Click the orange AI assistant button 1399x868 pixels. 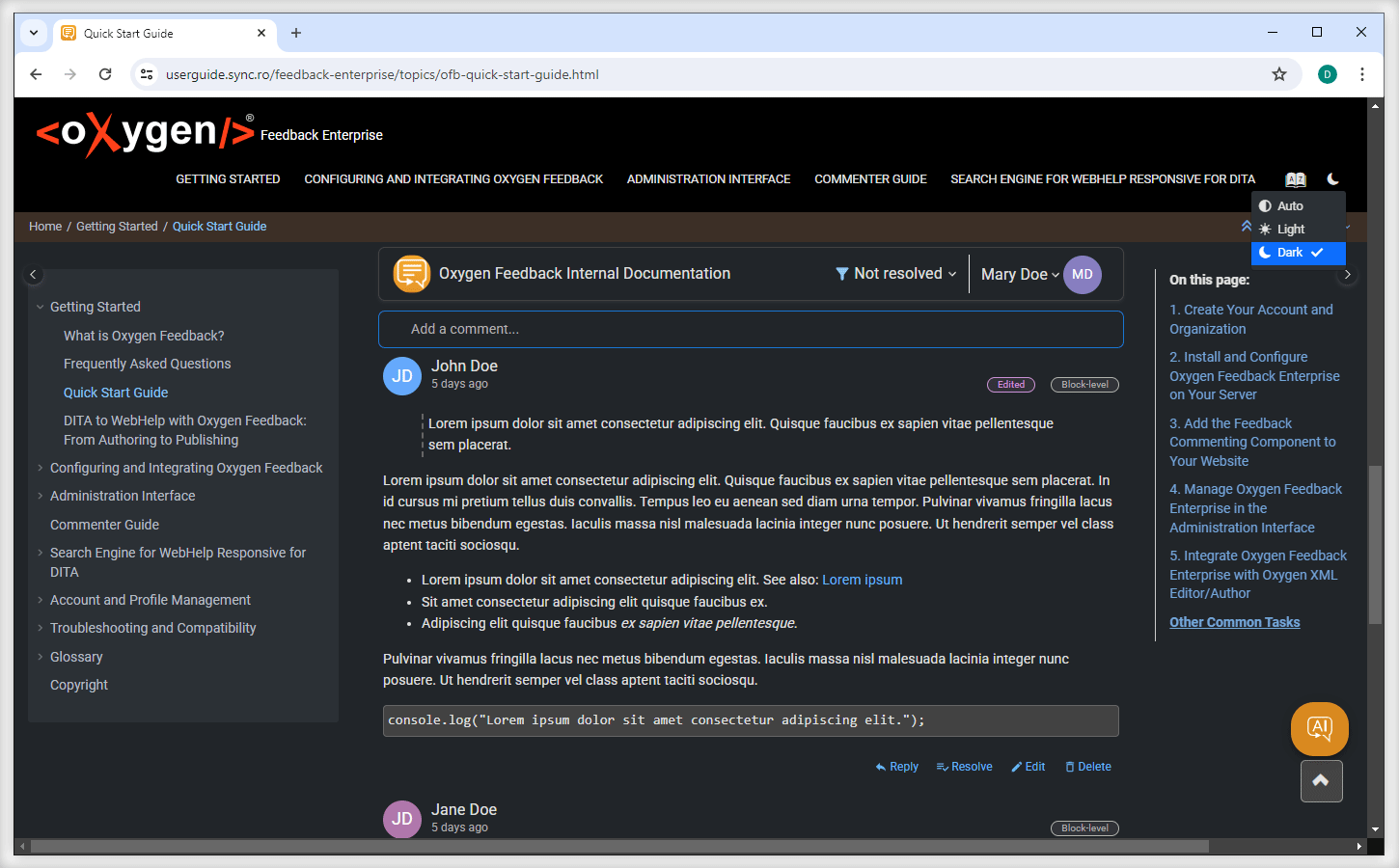(1319, 728)
